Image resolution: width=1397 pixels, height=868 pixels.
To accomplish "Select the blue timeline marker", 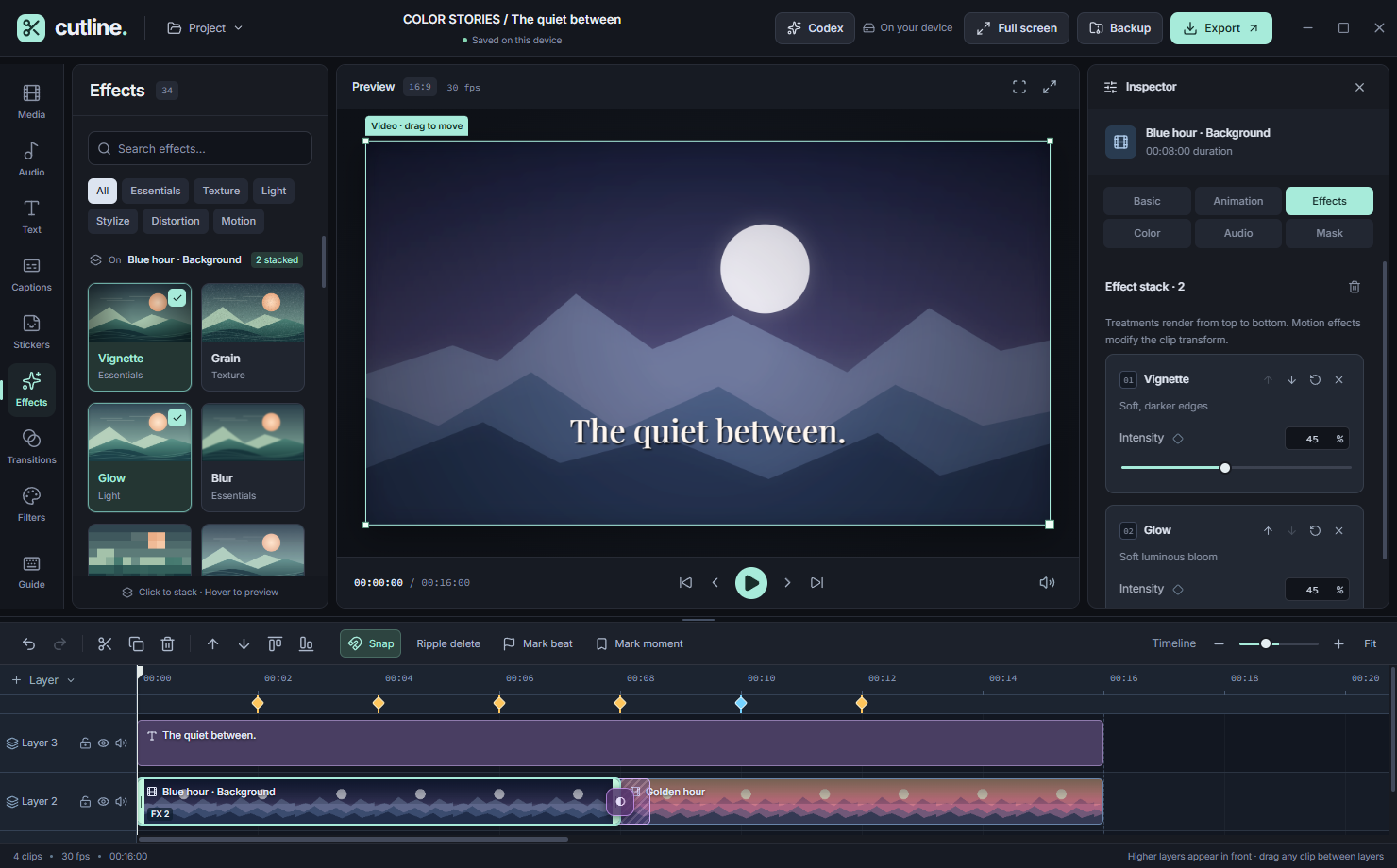I will coord(741,703).
